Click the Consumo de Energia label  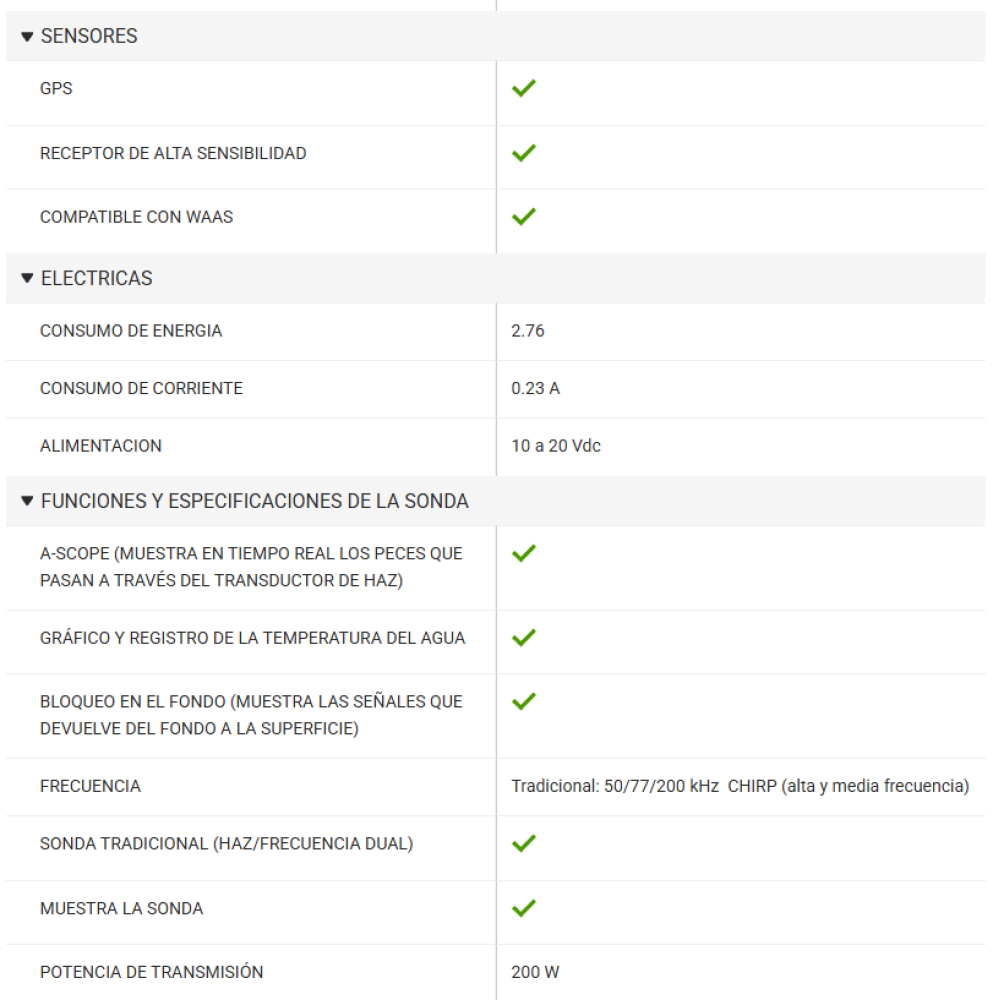click(x=131, y=331)
